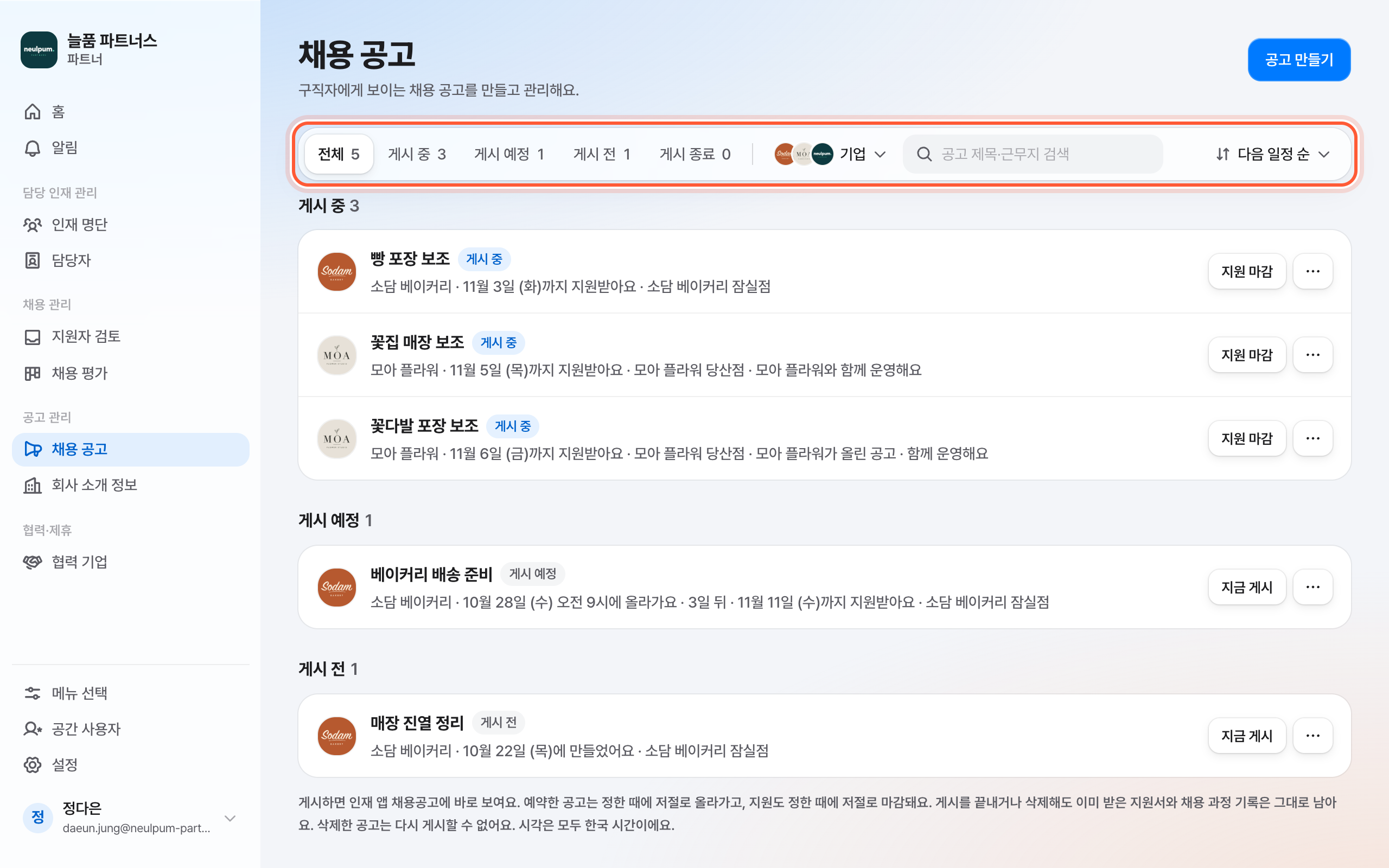Switch to the 게시 중 3 tab
Image resolution: width=1389 pixels, height=868 pixels.
(417, 154)
